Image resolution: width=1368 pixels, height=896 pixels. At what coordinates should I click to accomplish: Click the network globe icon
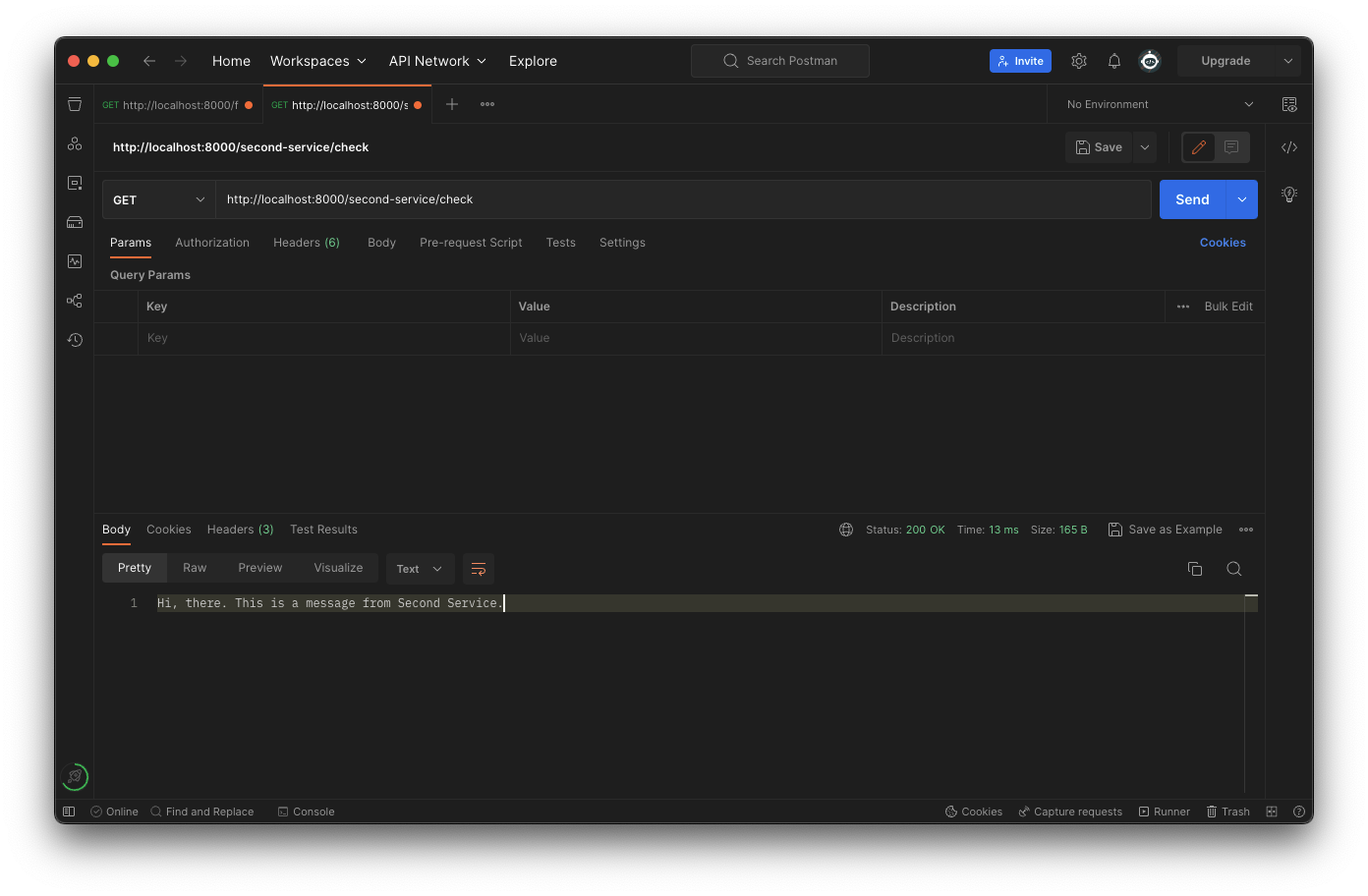(846, 530)
